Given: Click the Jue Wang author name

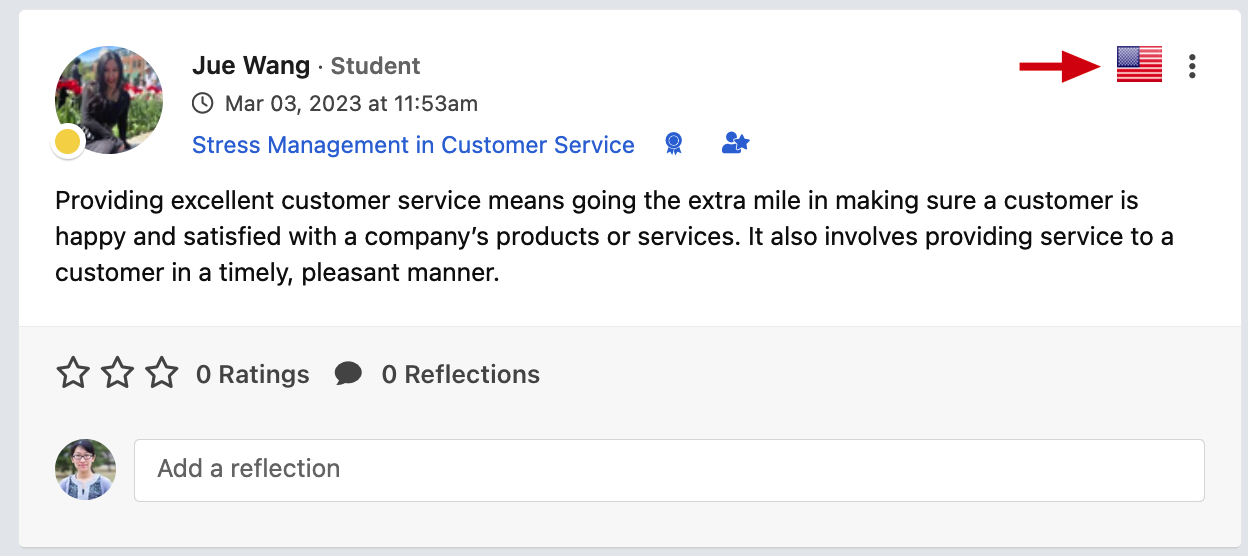Looking at the screenshot, I should pyautogui.click(x=251, y=66).
